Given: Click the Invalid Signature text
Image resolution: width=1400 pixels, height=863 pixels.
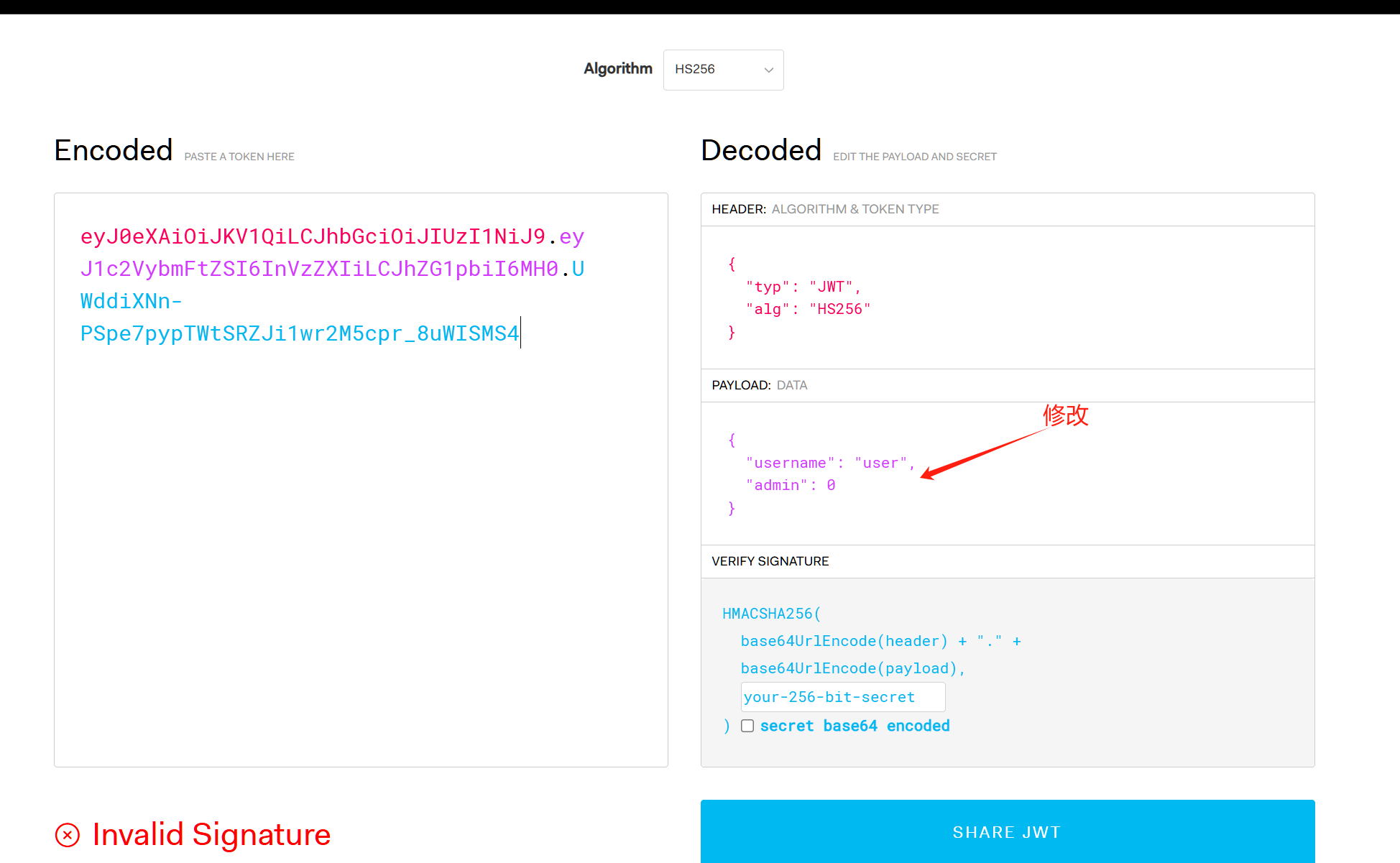Looking at the screenshot, I should click(x=211, y=834).
